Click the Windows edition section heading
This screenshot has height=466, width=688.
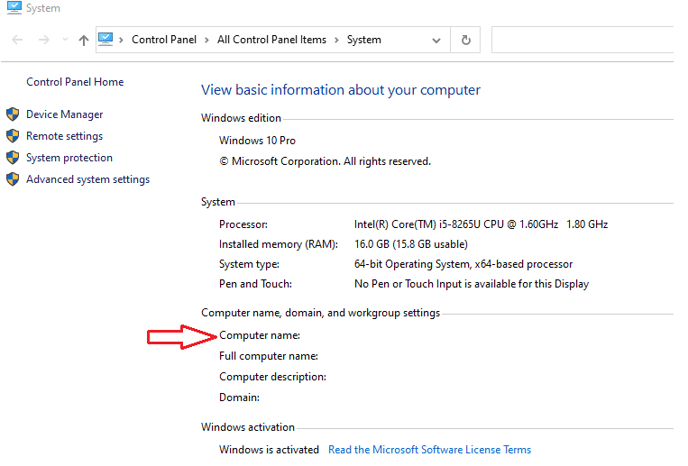point(241,118)
